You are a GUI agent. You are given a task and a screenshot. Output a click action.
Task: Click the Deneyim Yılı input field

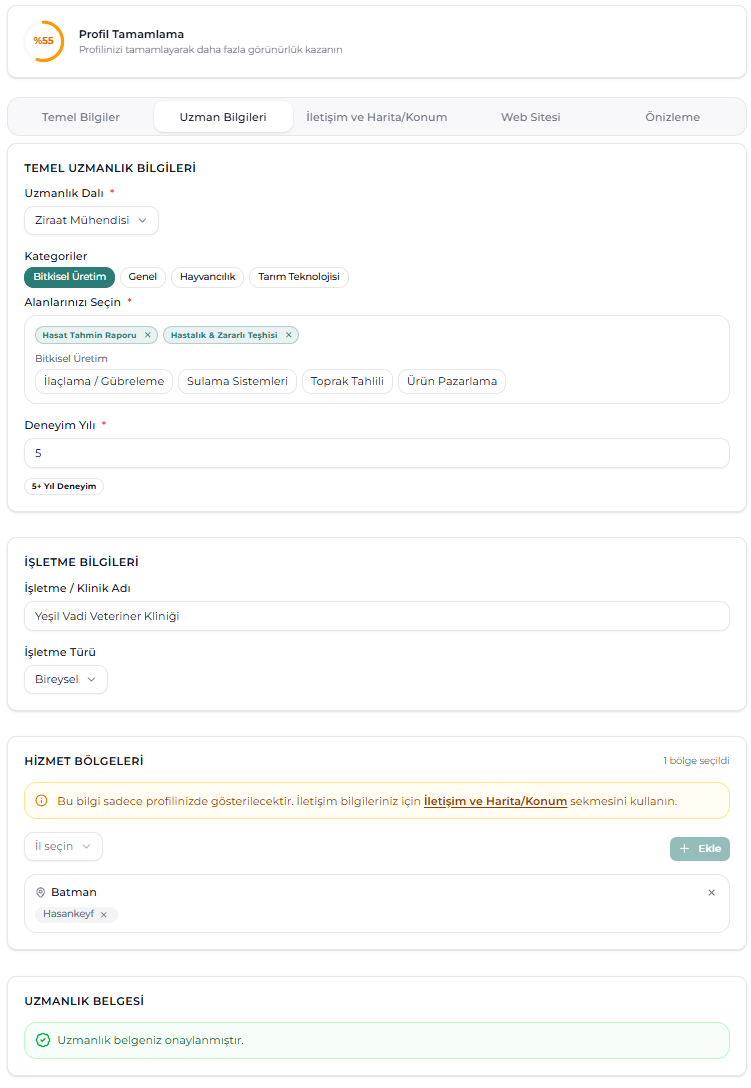coord(376,453)
